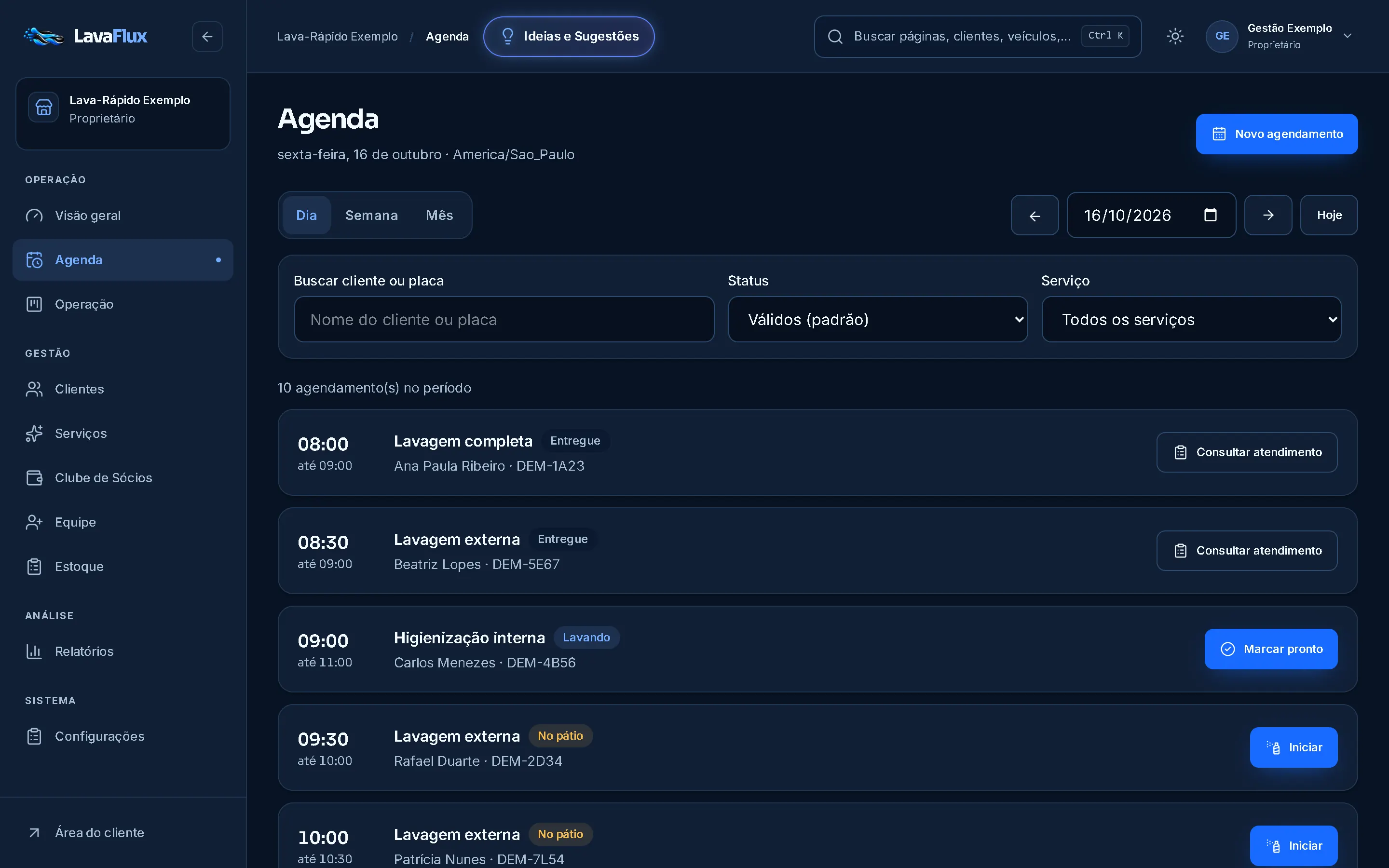This screenshot has width=1389, height=868.
Task: Click Novo agendamento button
Action: 1277,135
